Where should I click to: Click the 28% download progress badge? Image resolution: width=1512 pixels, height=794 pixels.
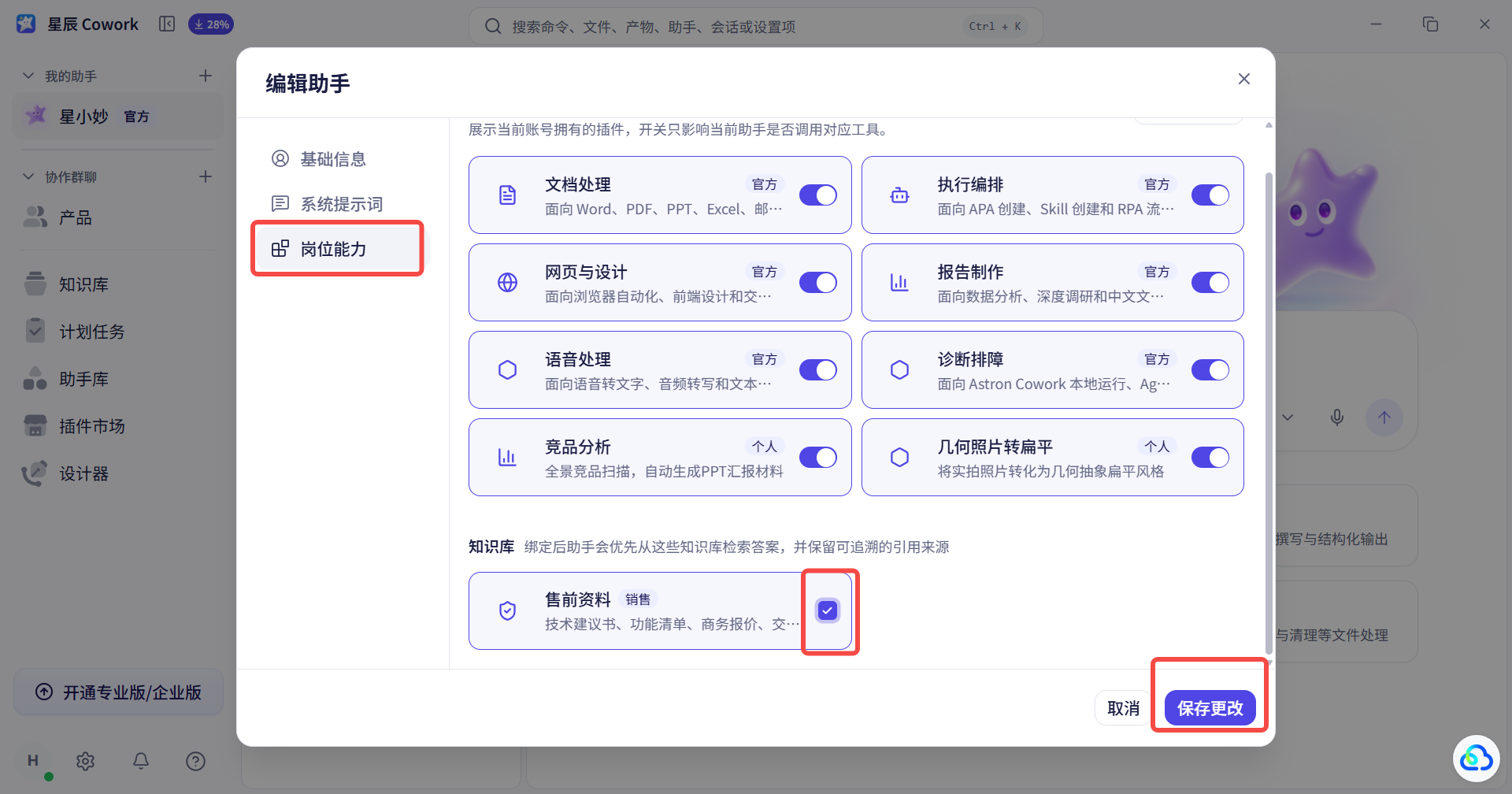(x=211, y=24)
